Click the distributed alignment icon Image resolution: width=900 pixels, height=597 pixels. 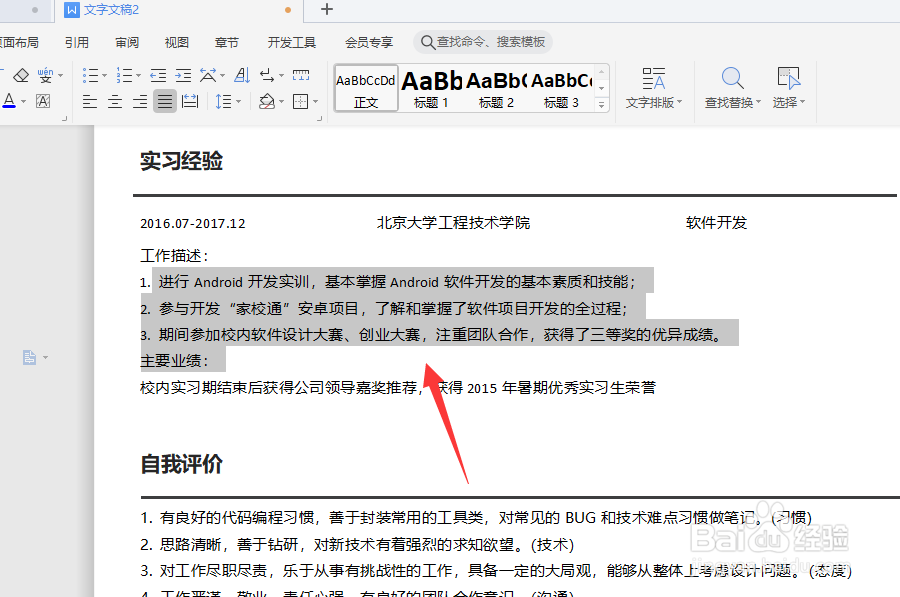[x=189, y=102]
